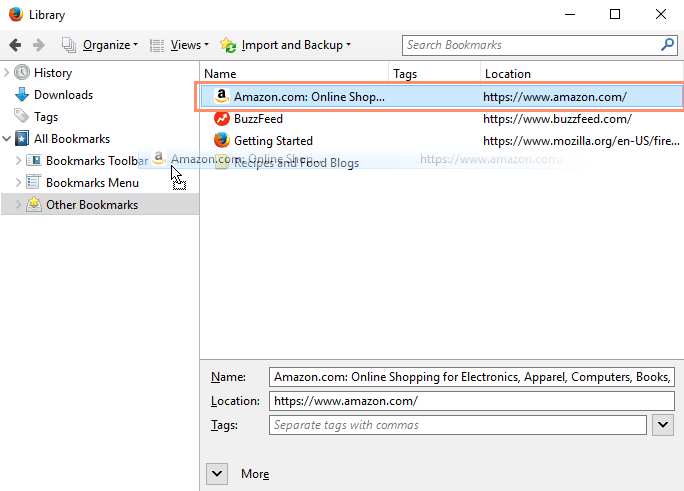Viewport: 684px width, 491px height.
Task: Collapse the All Bookmarks tree node
Action: tap(7, 139)
